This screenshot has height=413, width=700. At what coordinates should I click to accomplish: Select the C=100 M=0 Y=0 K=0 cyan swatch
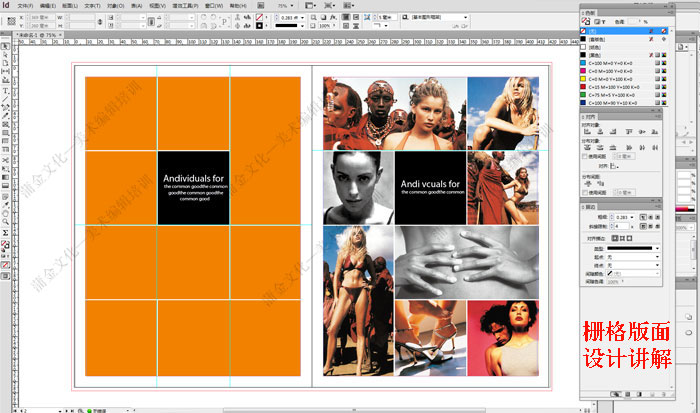coord(625,63)
